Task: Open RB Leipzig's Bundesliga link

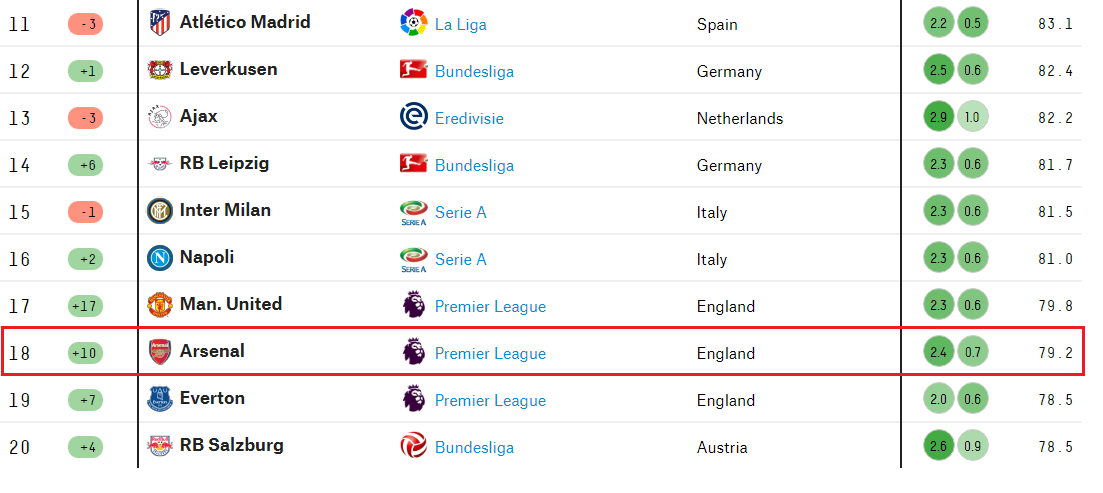Action: pyautogui.click(x=474, y=166)
